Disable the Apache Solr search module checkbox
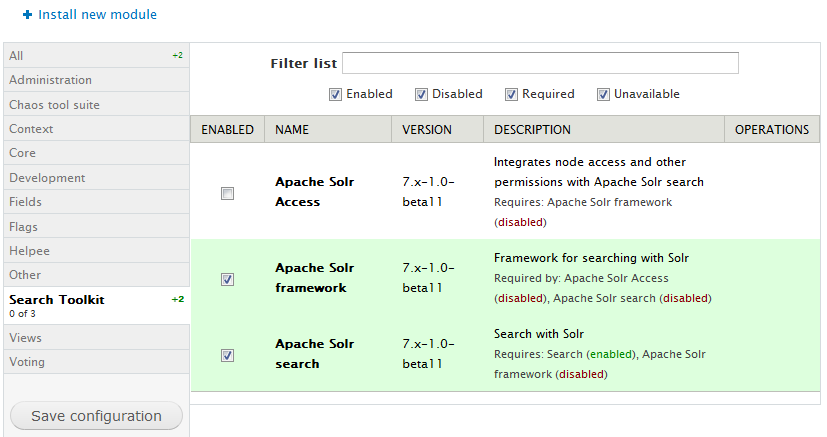The height and width of the screenshot is (437, 827). click(227, 355)
